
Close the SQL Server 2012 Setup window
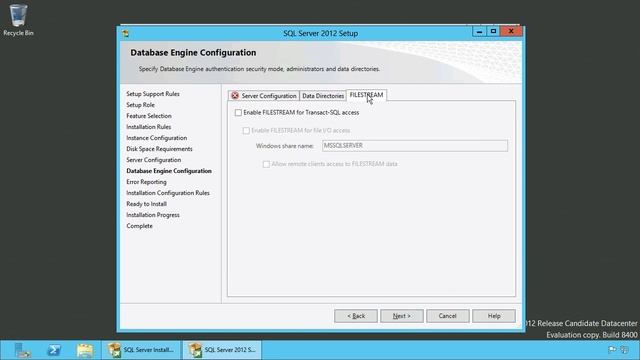[511, 31]
